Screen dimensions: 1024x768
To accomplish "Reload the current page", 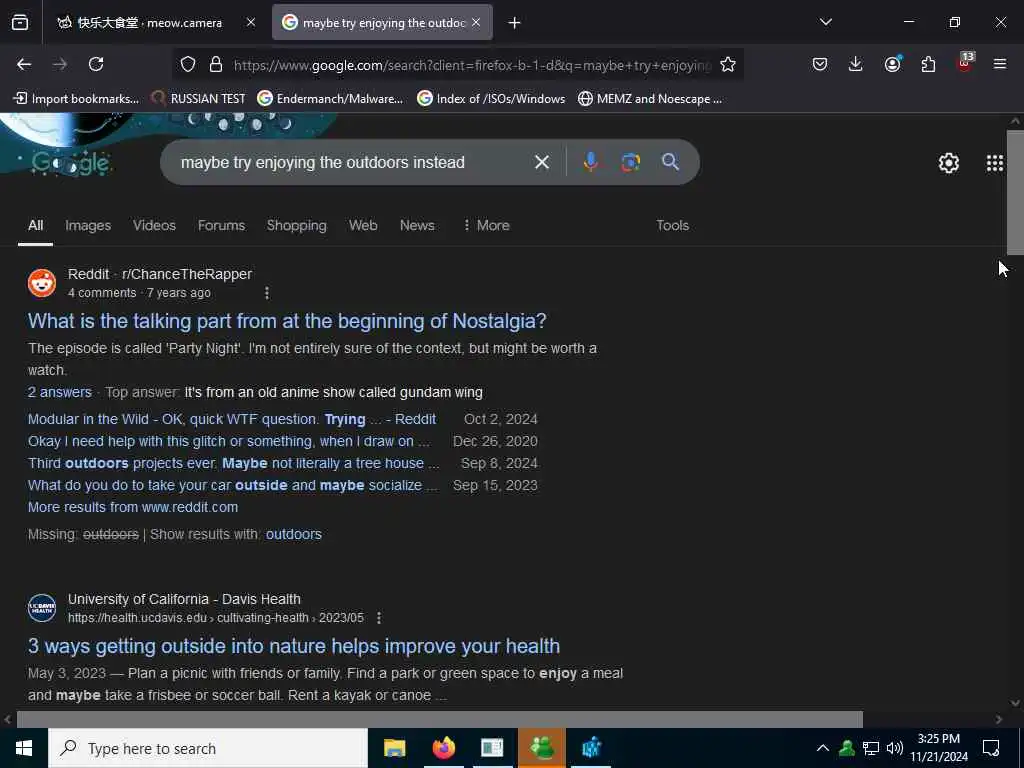I will [96, 64].
